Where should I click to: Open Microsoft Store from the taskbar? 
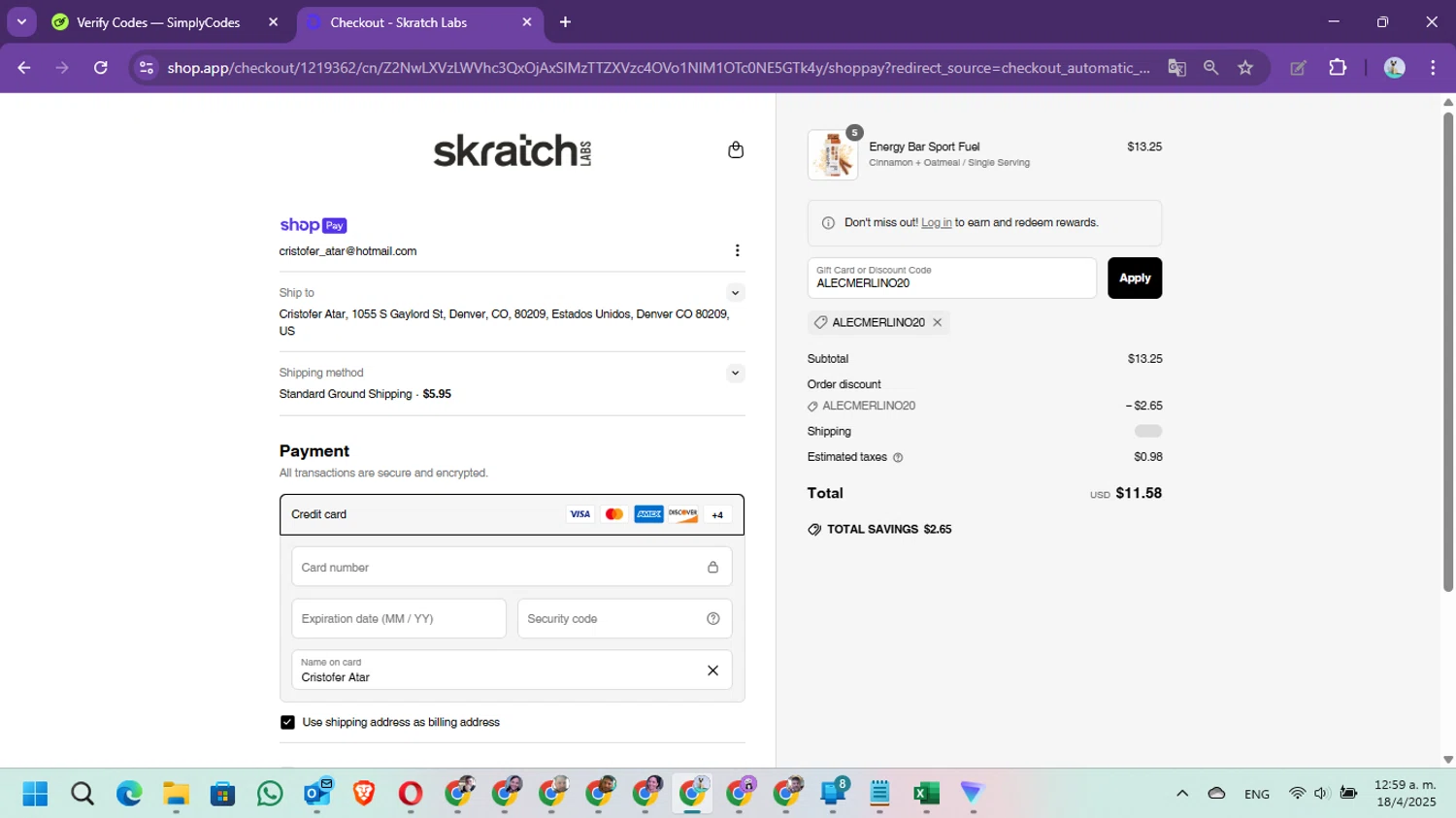point(223,794)
